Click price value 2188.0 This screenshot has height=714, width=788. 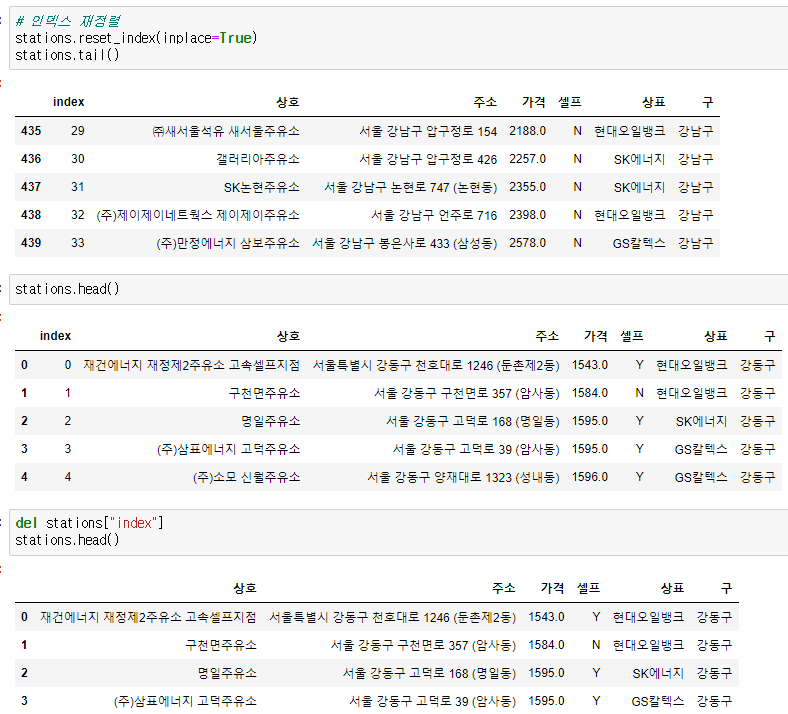[x=528, y=131]
